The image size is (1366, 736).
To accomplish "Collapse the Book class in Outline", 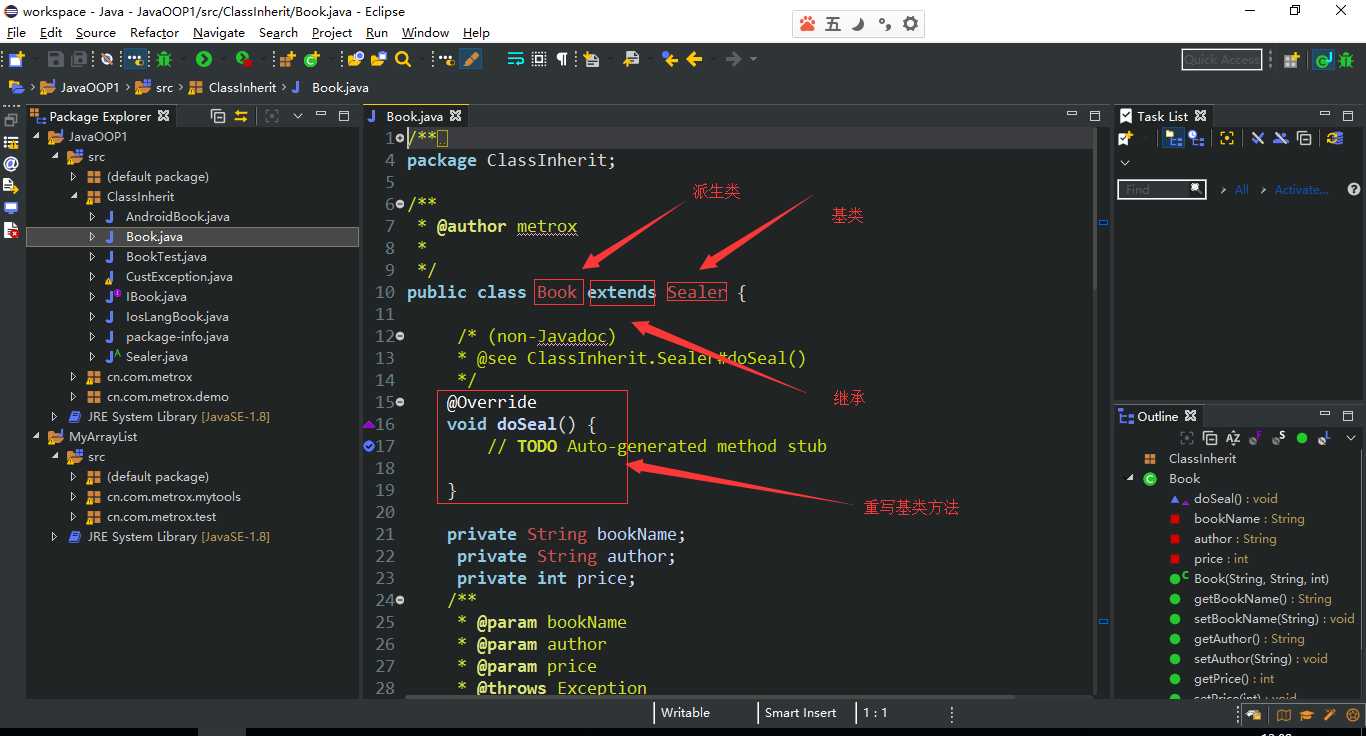I will coord(1129,479).
